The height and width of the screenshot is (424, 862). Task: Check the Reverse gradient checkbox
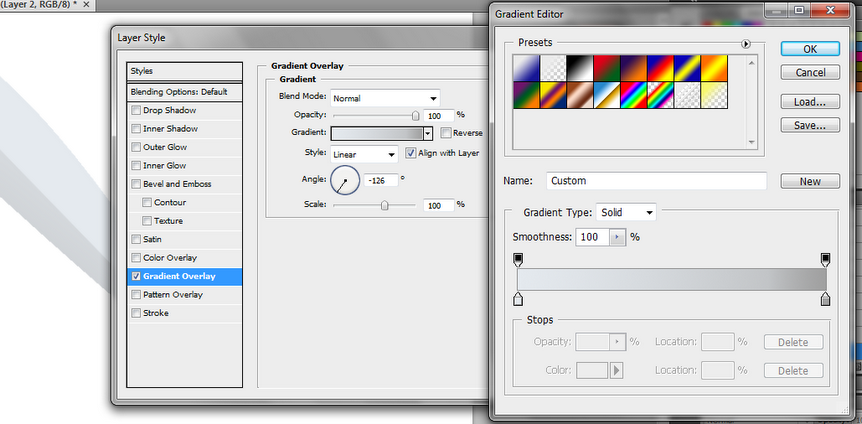(x=446, y=133)
